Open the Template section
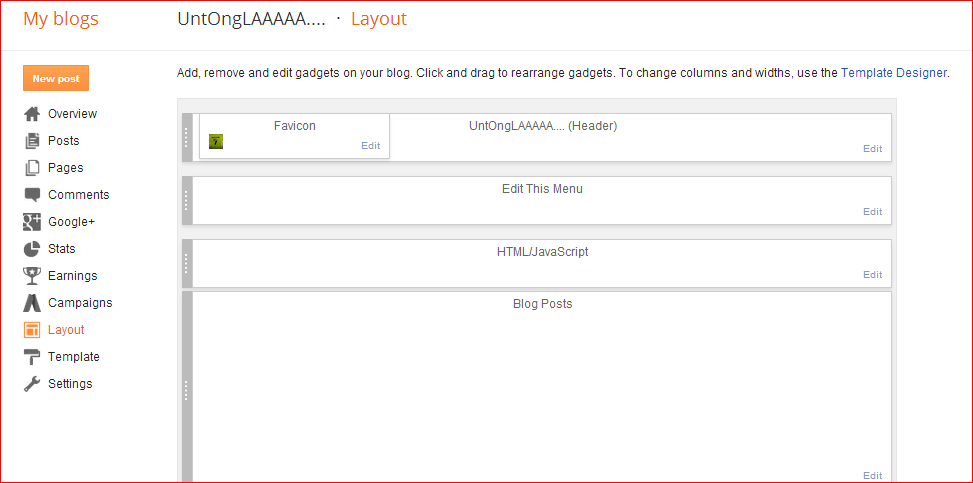 [x=74, y=357]
